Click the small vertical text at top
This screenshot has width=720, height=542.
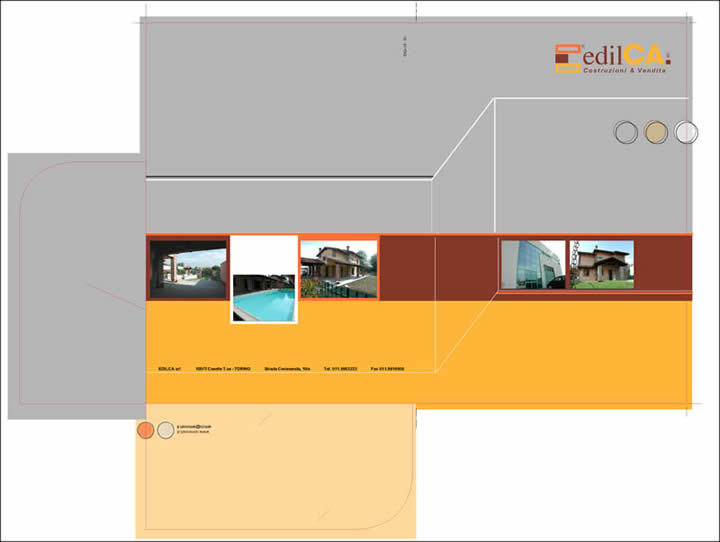(404, 47)
